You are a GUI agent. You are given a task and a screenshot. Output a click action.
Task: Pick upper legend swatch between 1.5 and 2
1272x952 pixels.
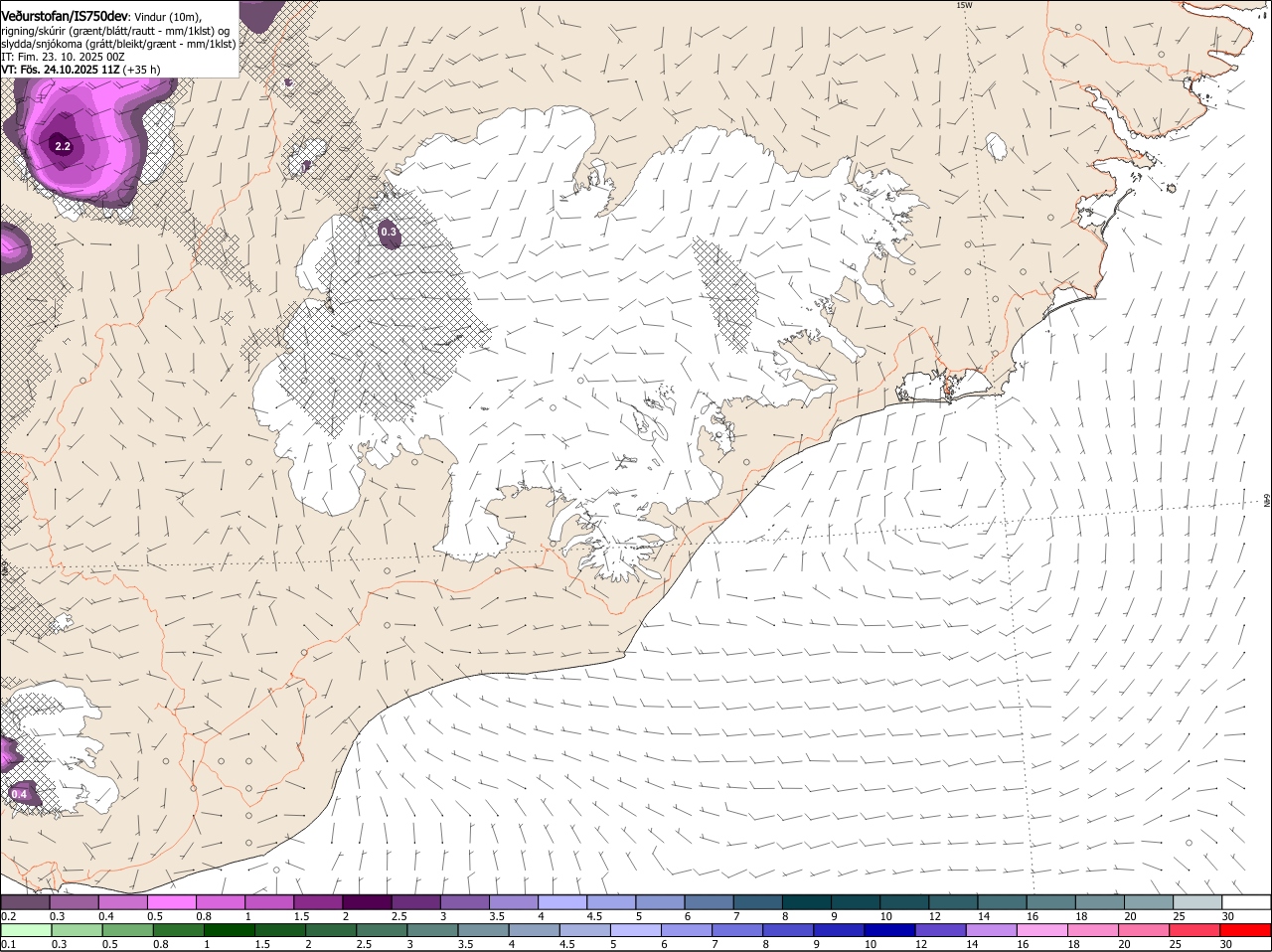(x=320, y=902)
